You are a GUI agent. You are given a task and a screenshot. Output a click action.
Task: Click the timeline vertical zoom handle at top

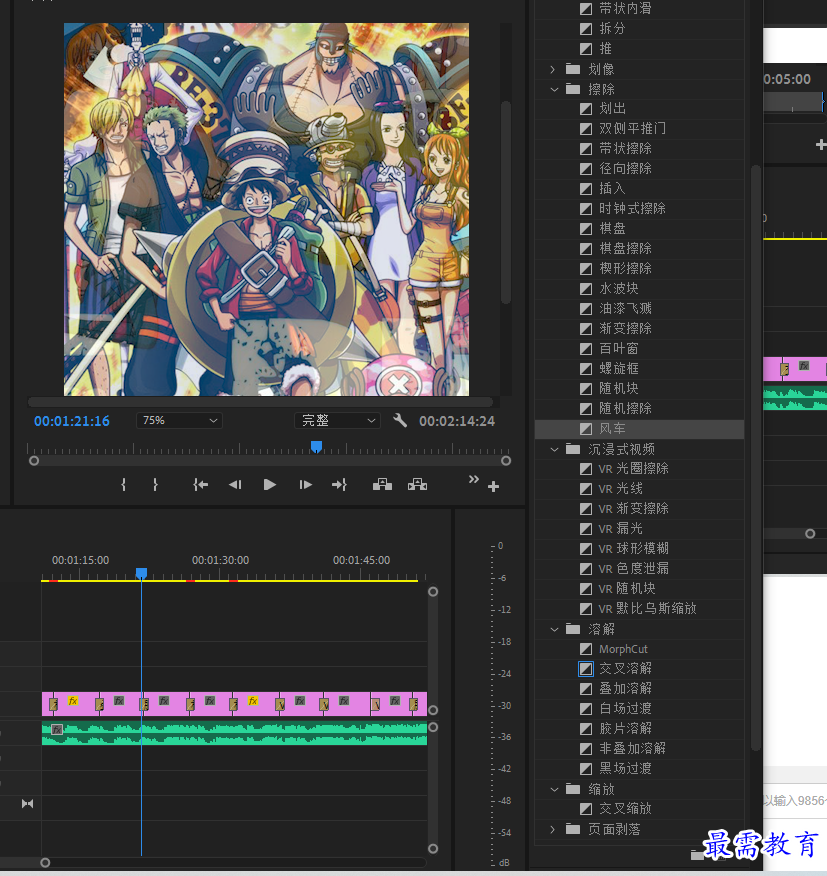(433, 592)
